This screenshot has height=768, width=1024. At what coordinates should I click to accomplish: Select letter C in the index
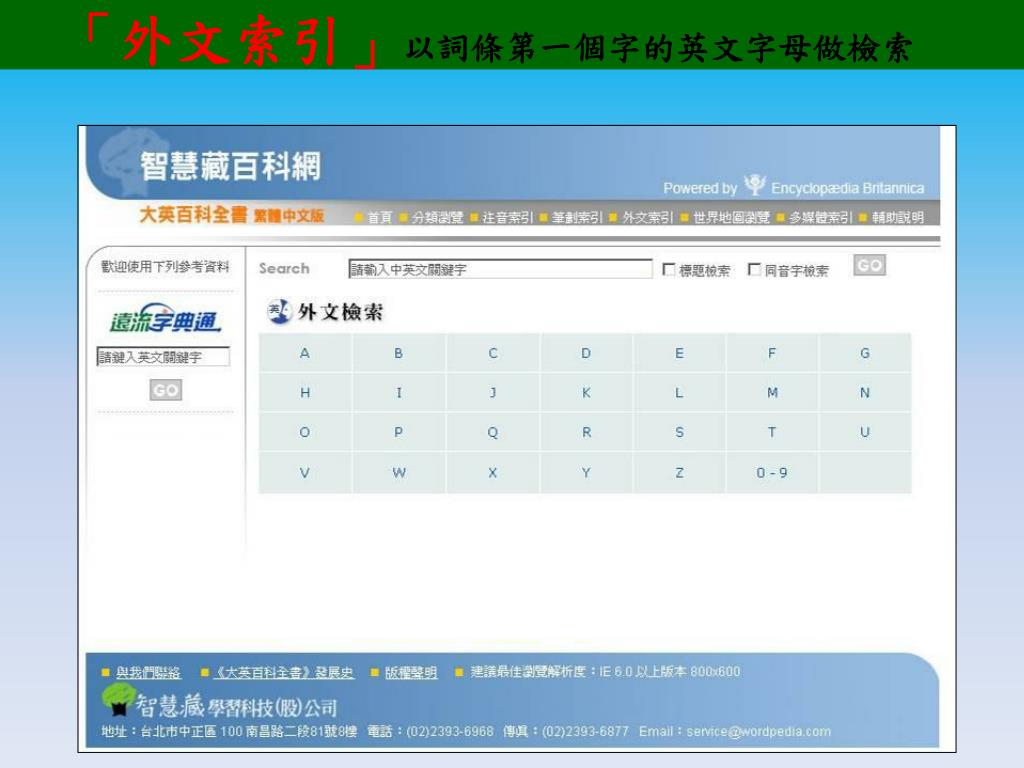point(493,353)
